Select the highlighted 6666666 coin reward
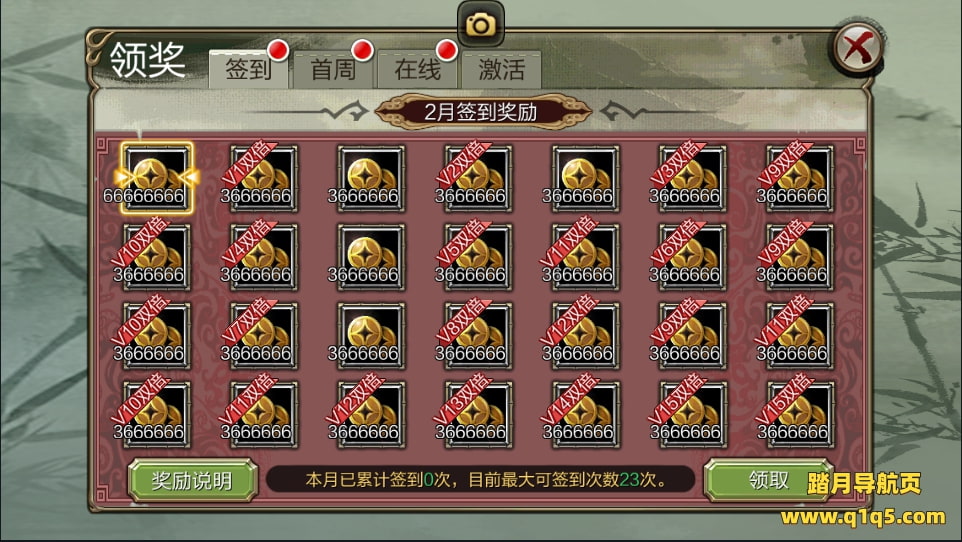The width and height of the screenshot is (962, 542). (x=156, y=178)
